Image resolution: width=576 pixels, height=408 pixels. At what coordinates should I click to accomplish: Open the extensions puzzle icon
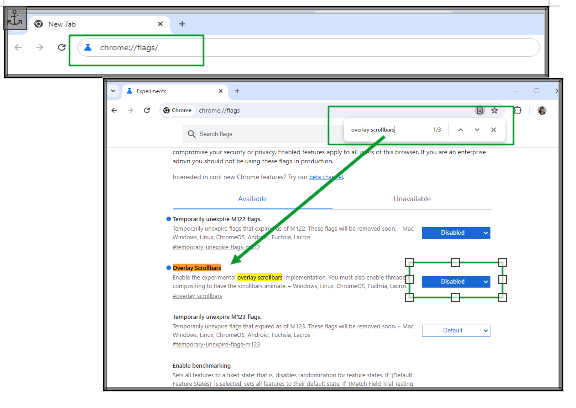coord(517,110)
